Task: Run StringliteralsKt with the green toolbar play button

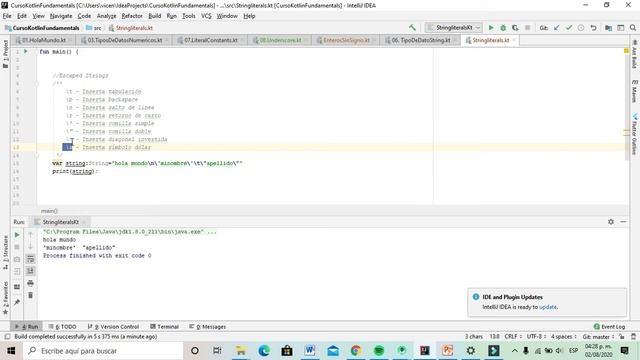Action: [x=491, y=28]
